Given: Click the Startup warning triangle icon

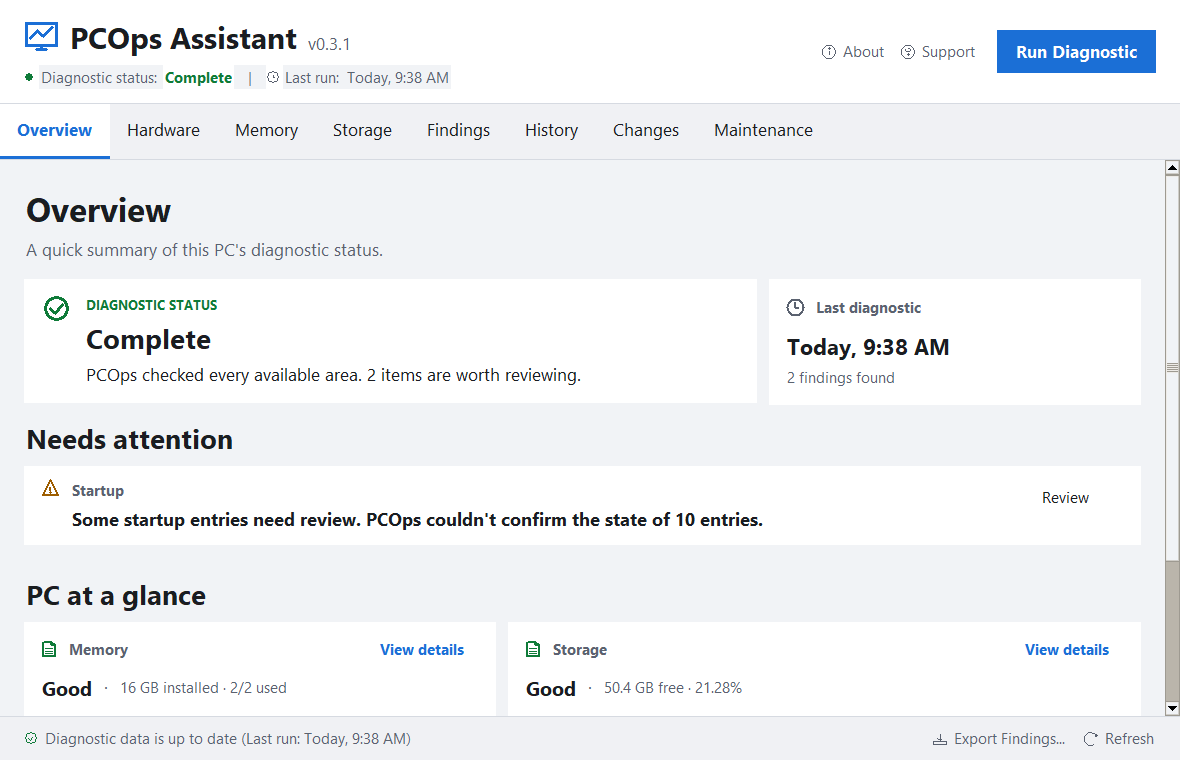Looking at the screenshot, I should [50, 488].
